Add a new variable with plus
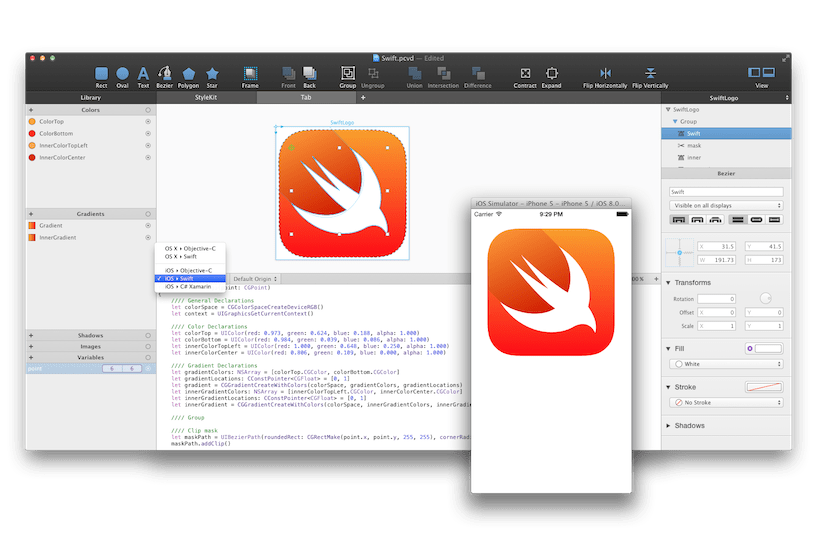This screenshot has width=823, height=550. tap(31, 357)
